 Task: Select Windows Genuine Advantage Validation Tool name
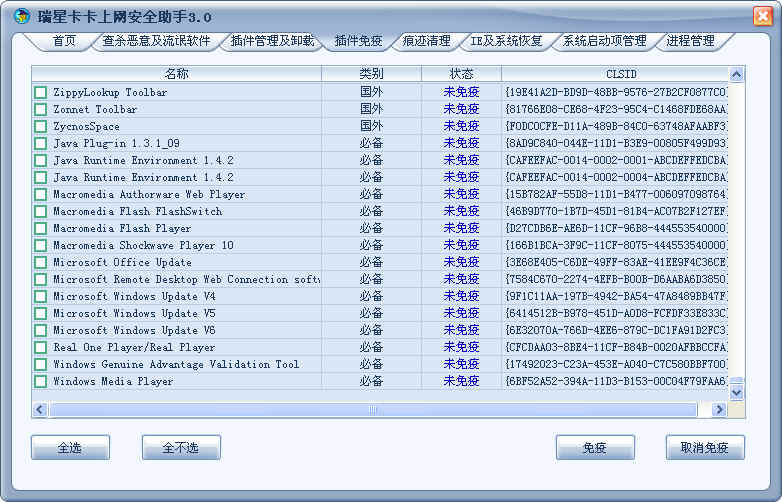coord(177,364)
